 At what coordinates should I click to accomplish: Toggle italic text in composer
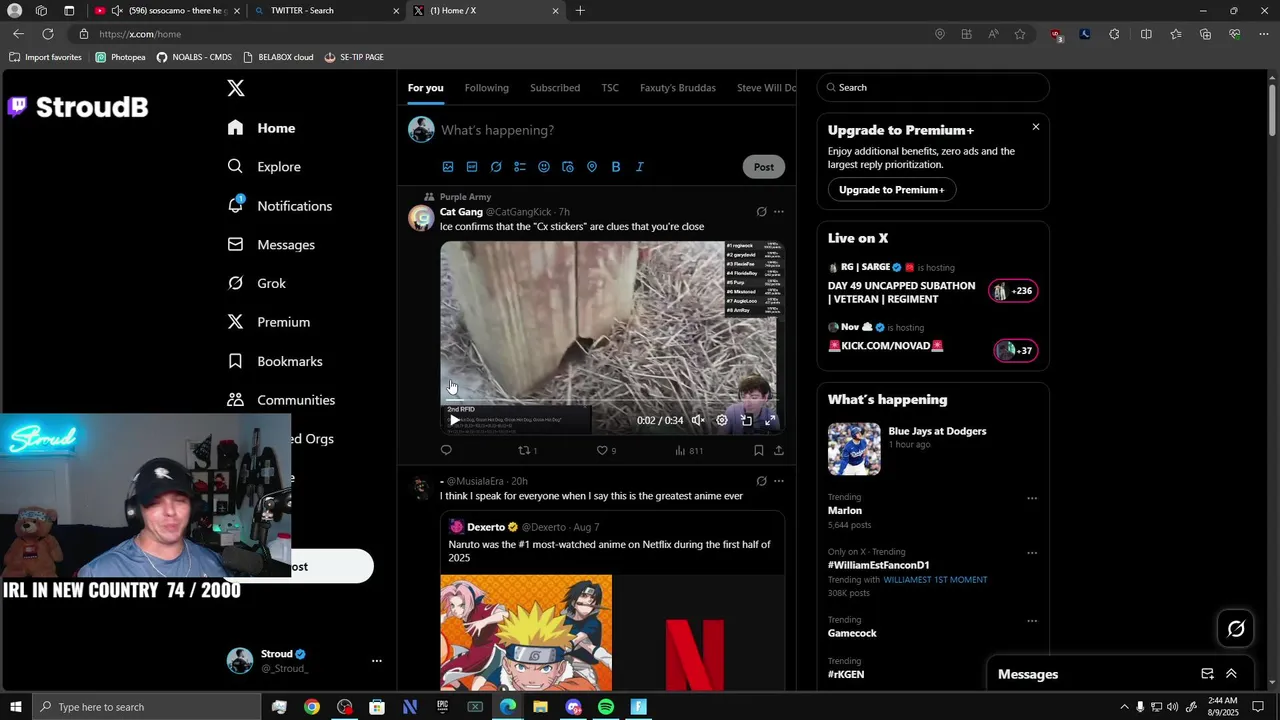[640, 167]
